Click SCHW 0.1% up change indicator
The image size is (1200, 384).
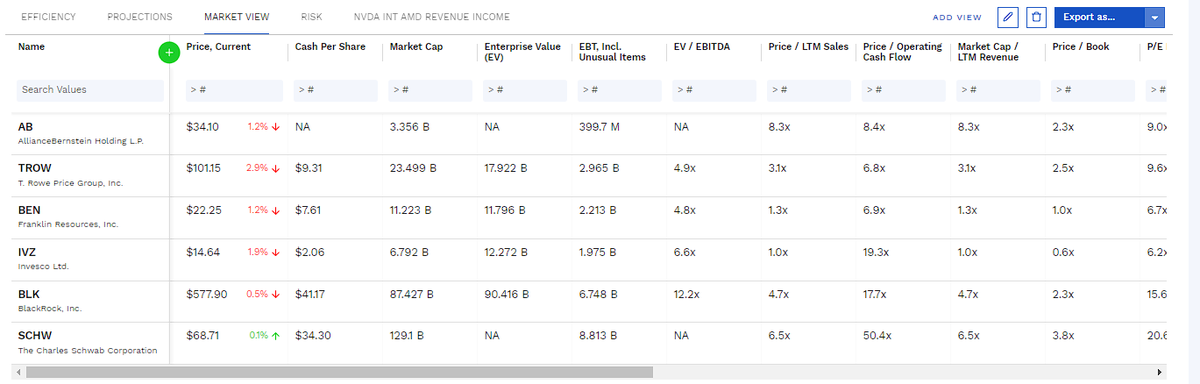tap(264, 337)
